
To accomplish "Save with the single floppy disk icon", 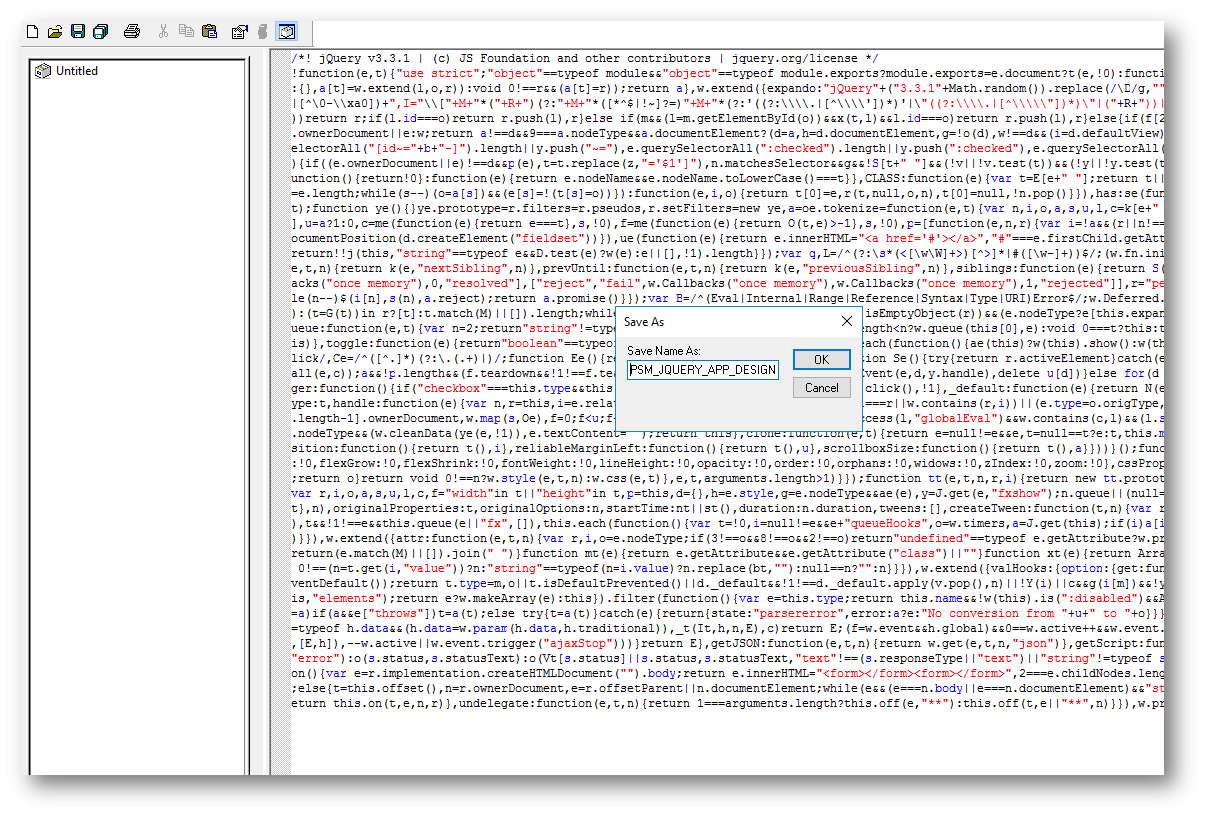I will pos(78,32).
